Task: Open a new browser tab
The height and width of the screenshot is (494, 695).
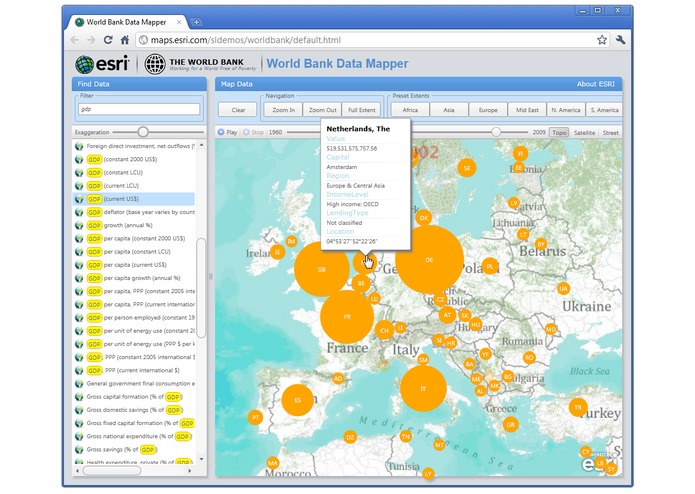Action: pos(196,22)
